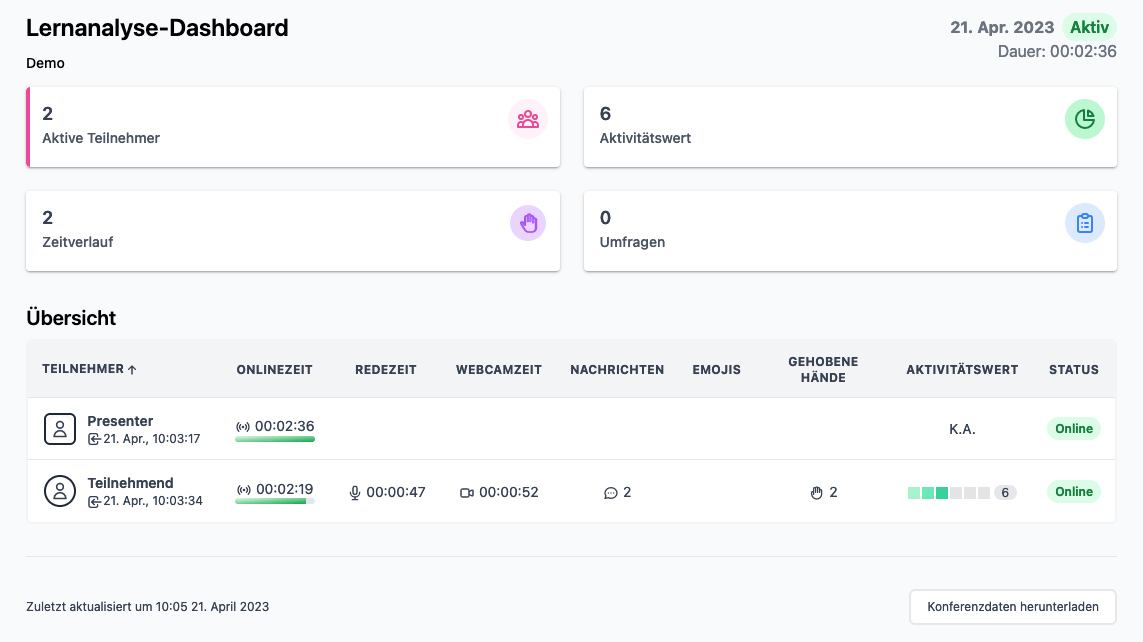The width and height of the screenshot is (1143, 642).
Task: Click the Zeitverlauf raised hand icon
Action: click(x=527, y=223)
